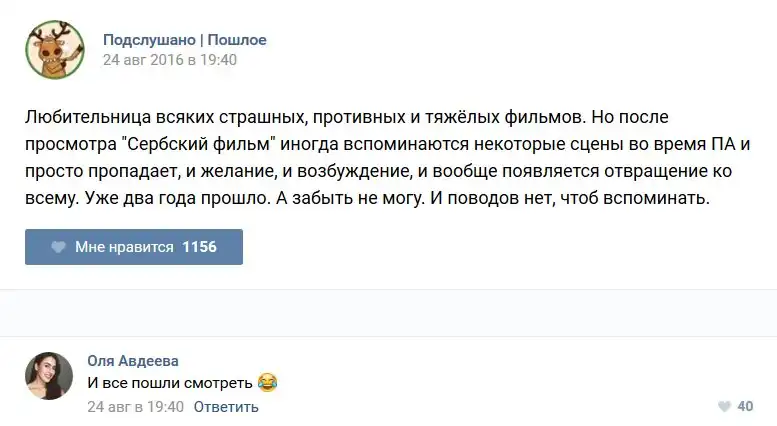Click the post timestamp "24 авг 2016 в 19:40"
Viewport: 777px width, 426px height.
[169, 60]
